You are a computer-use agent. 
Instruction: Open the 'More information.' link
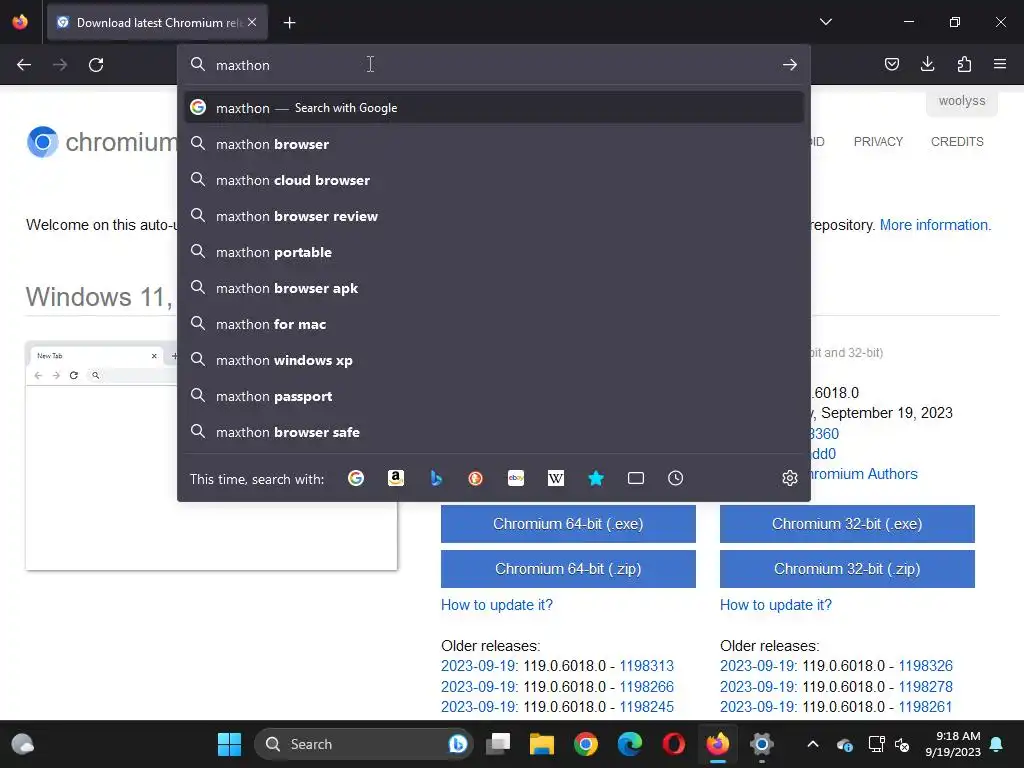(x=935, y=225)
